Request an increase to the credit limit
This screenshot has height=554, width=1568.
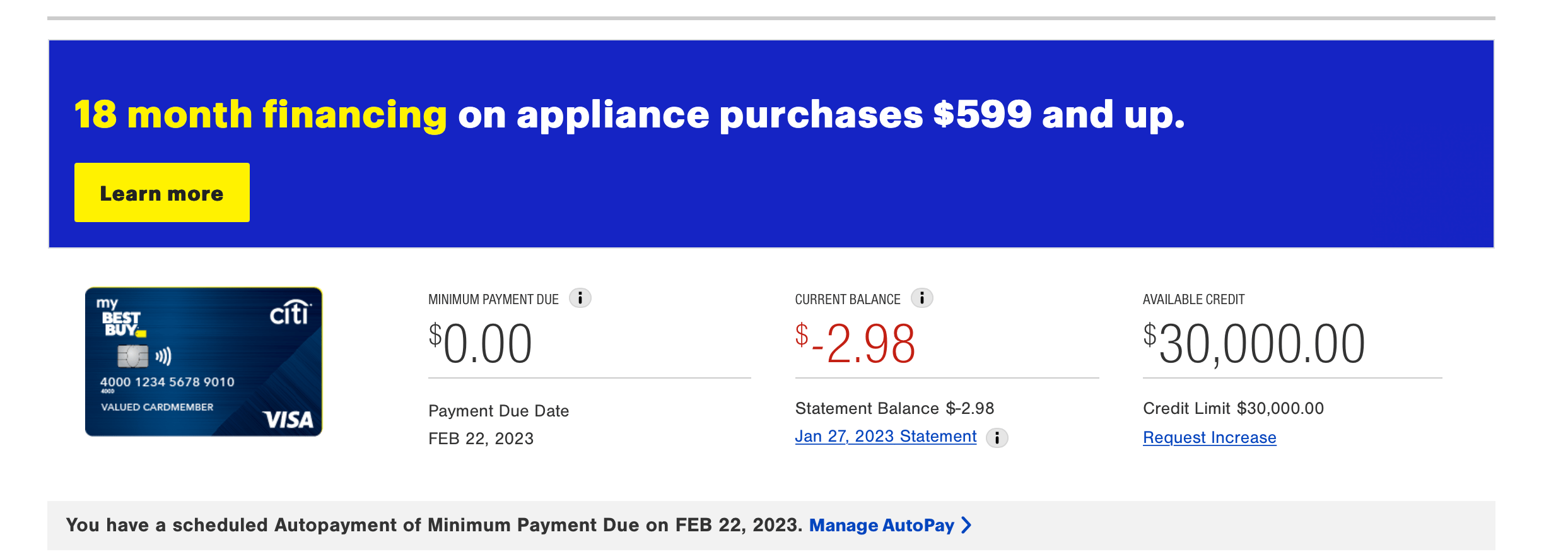[x=1209, y=437]
